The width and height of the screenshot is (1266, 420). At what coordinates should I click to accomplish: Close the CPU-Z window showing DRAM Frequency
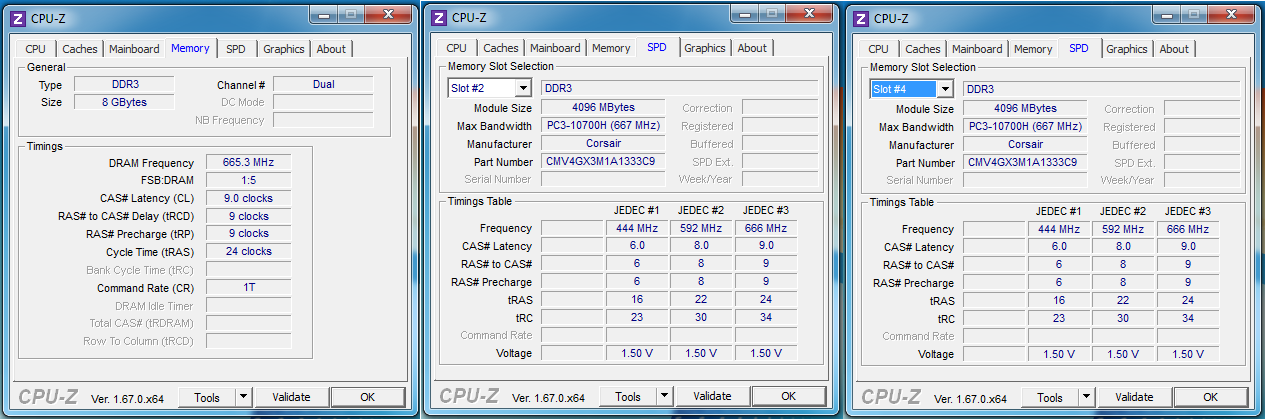389,14
